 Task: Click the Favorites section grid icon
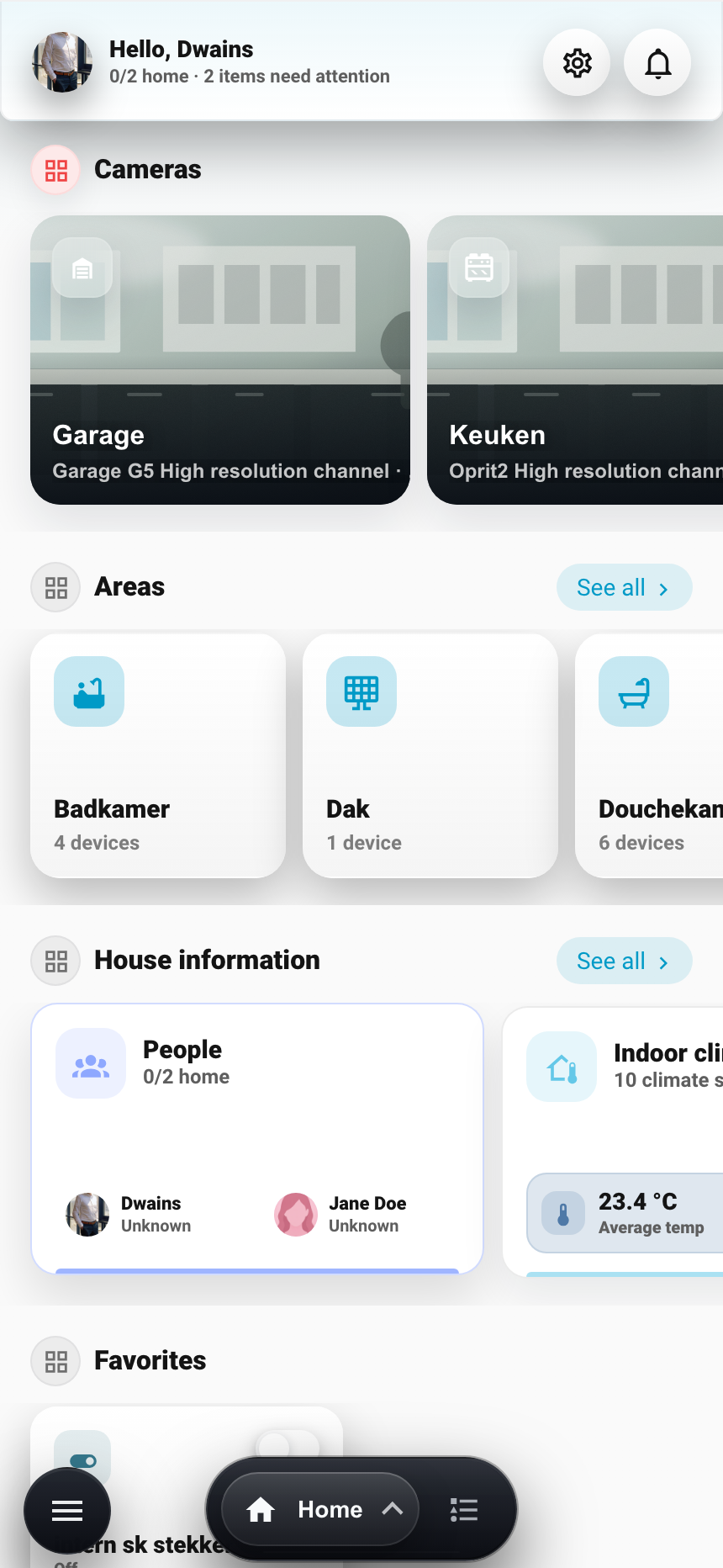point(56,1361)
